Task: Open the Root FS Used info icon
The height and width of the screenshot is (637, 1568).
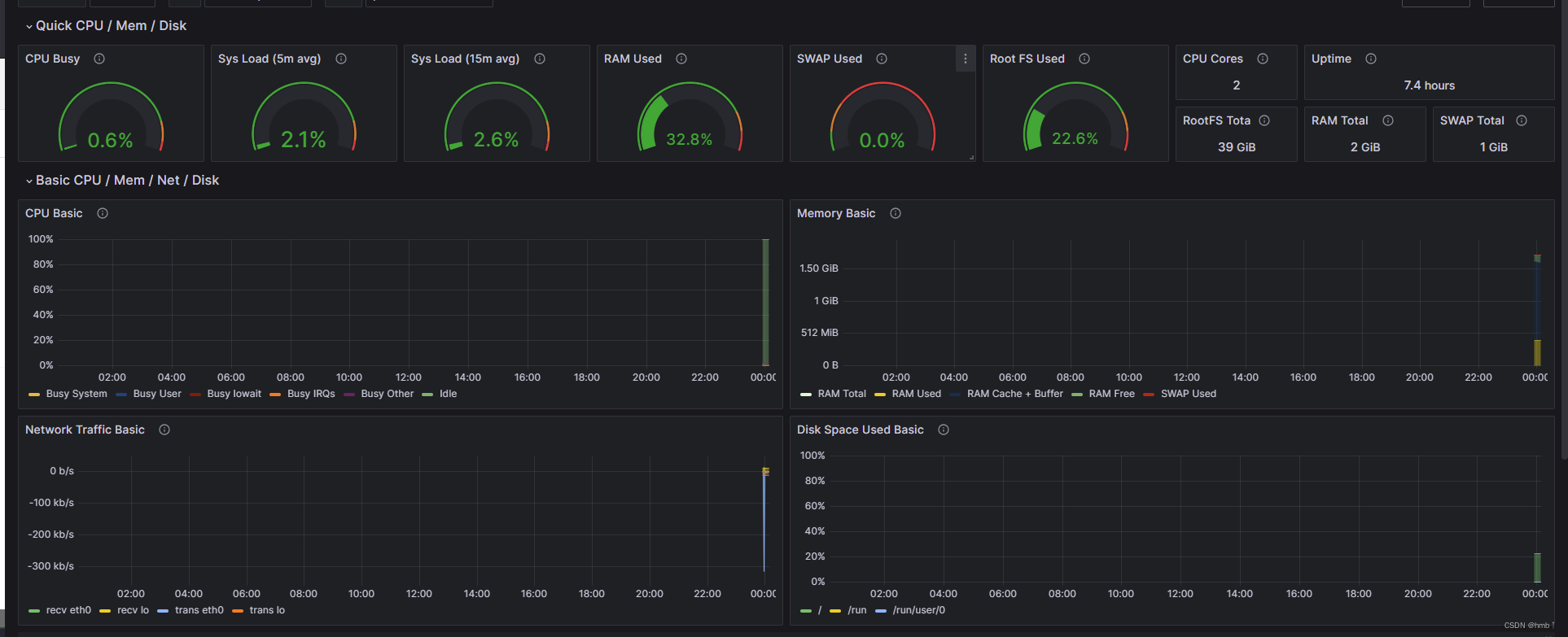Action: [x=1084, y=59]
